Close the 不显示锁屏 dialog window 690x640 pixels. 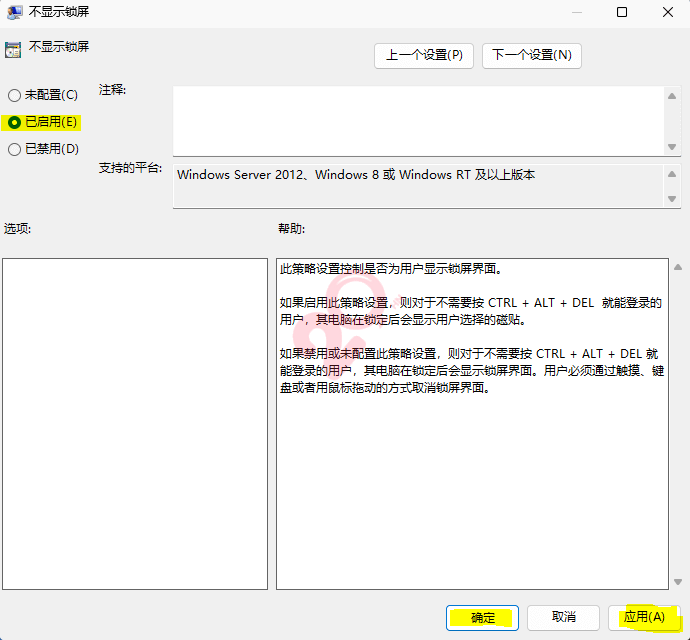[x=667, y=13]
